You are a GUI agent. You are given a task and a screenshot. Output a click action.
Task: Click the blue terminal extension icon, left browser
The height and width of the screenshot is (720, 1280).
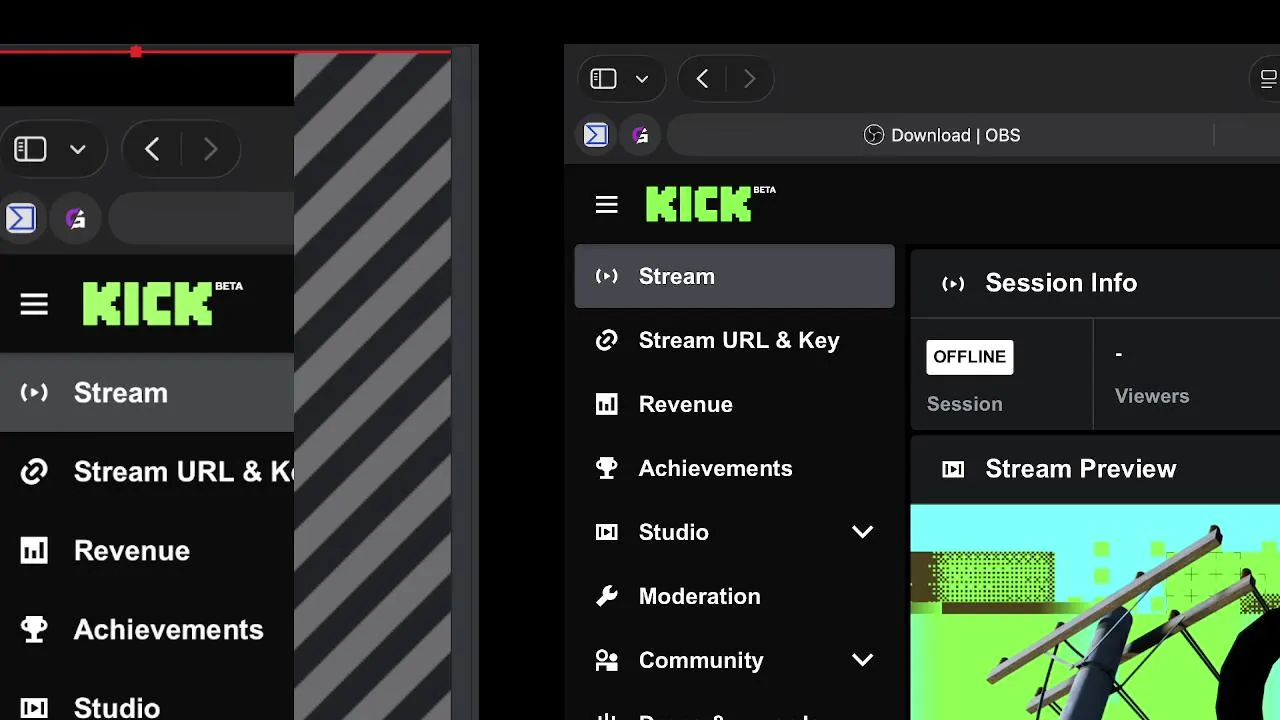(x=20, y=218)
